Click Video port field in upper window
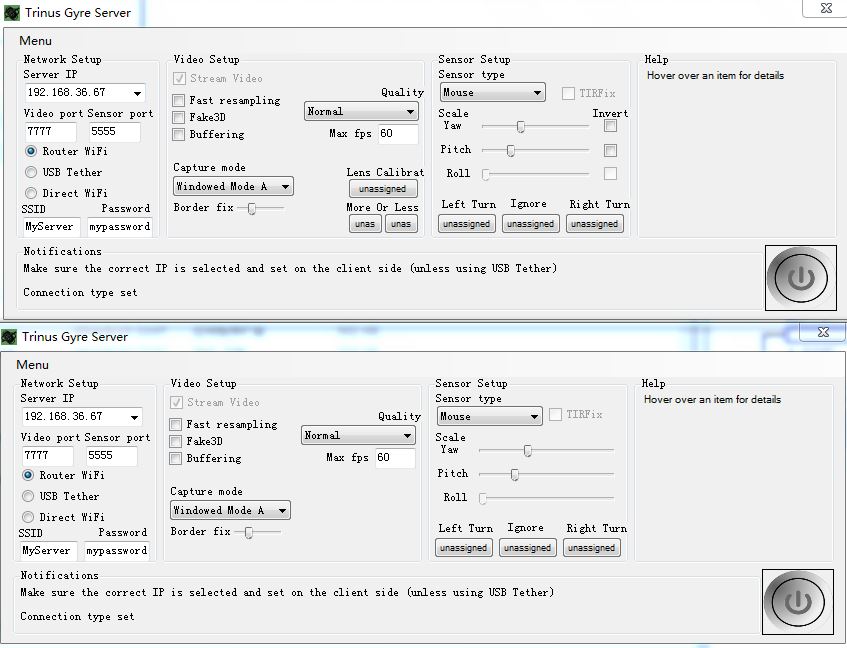 [x=51, y=132]
